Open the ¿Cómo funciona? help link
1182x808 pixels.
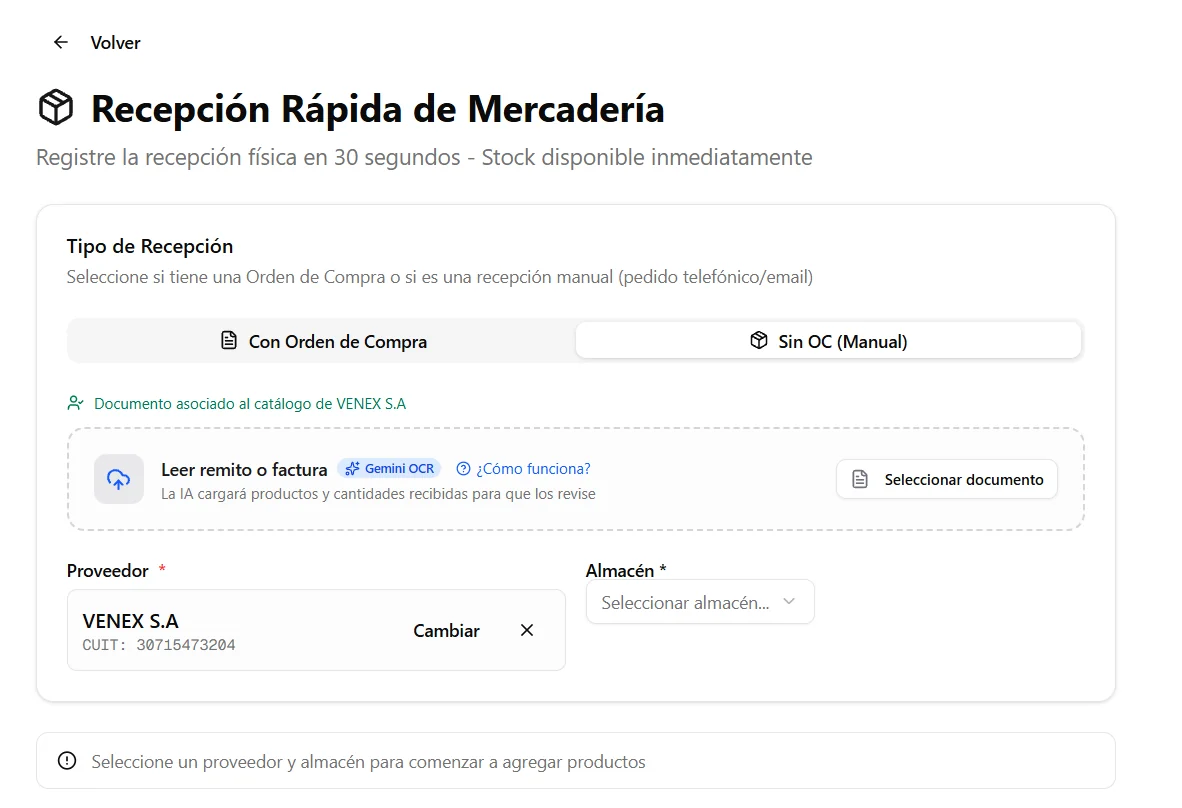point(523,469)
